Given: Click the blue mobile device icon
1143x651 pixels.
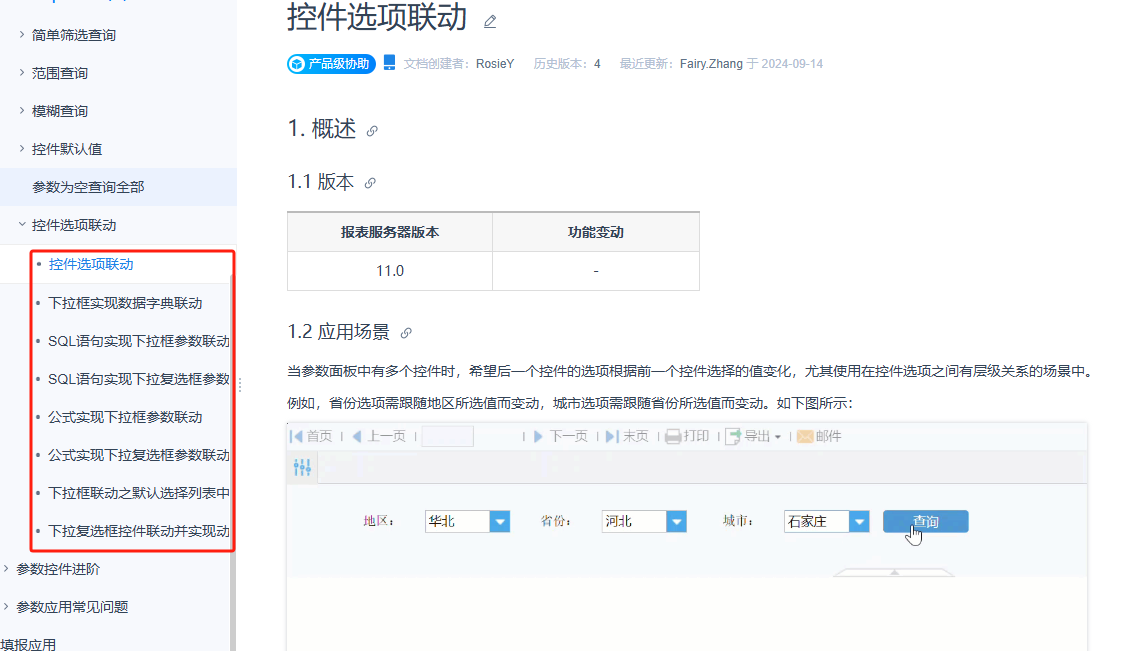Looking at the screenshot, I should 389,63.
